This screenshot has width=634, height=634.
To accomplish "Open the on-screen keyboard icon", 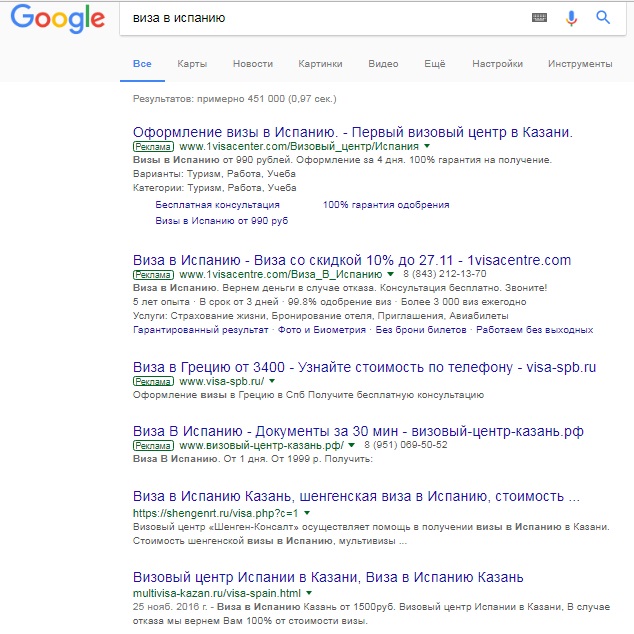I will (x=539, y=17).
